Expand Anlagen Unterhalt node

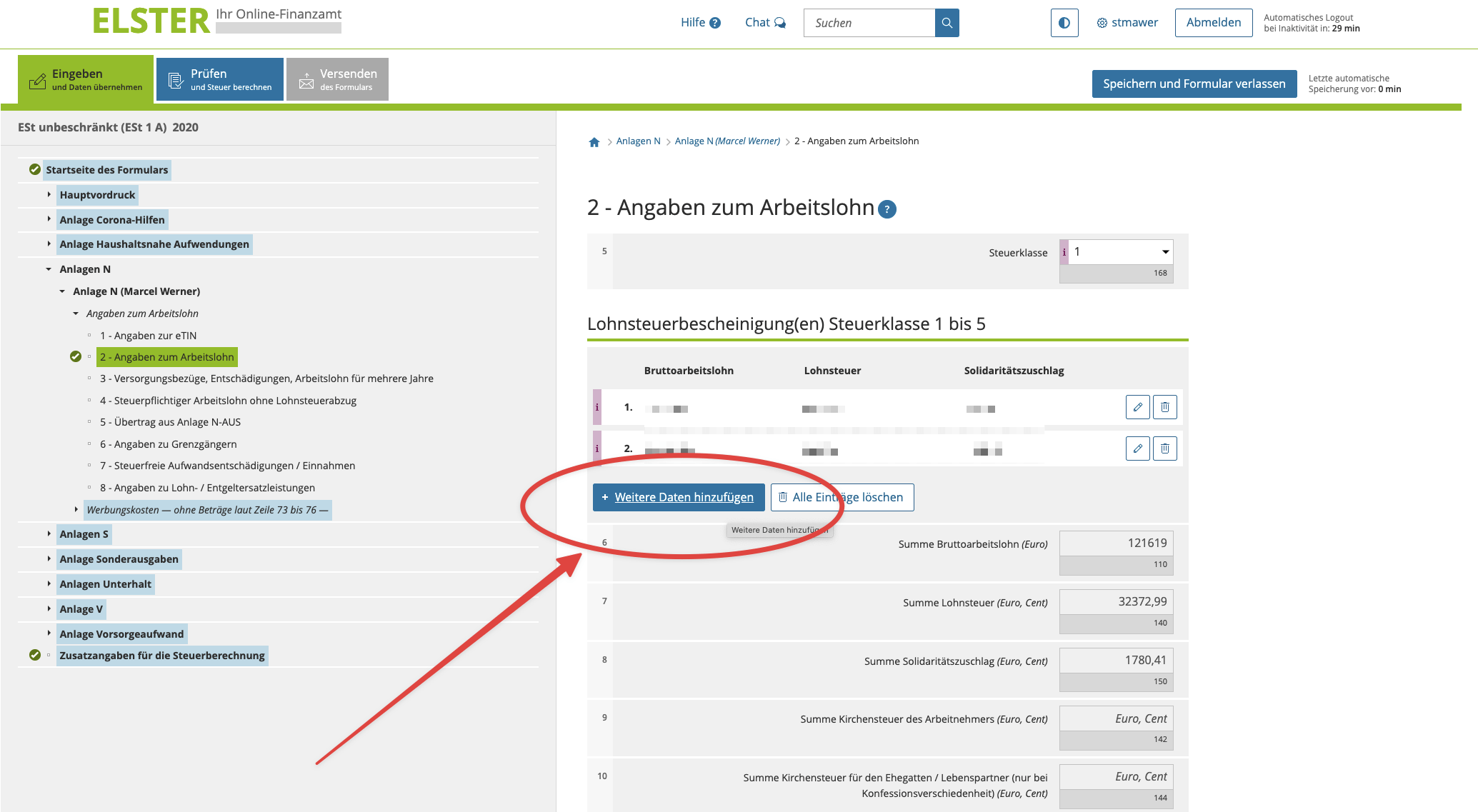(49, 583)
